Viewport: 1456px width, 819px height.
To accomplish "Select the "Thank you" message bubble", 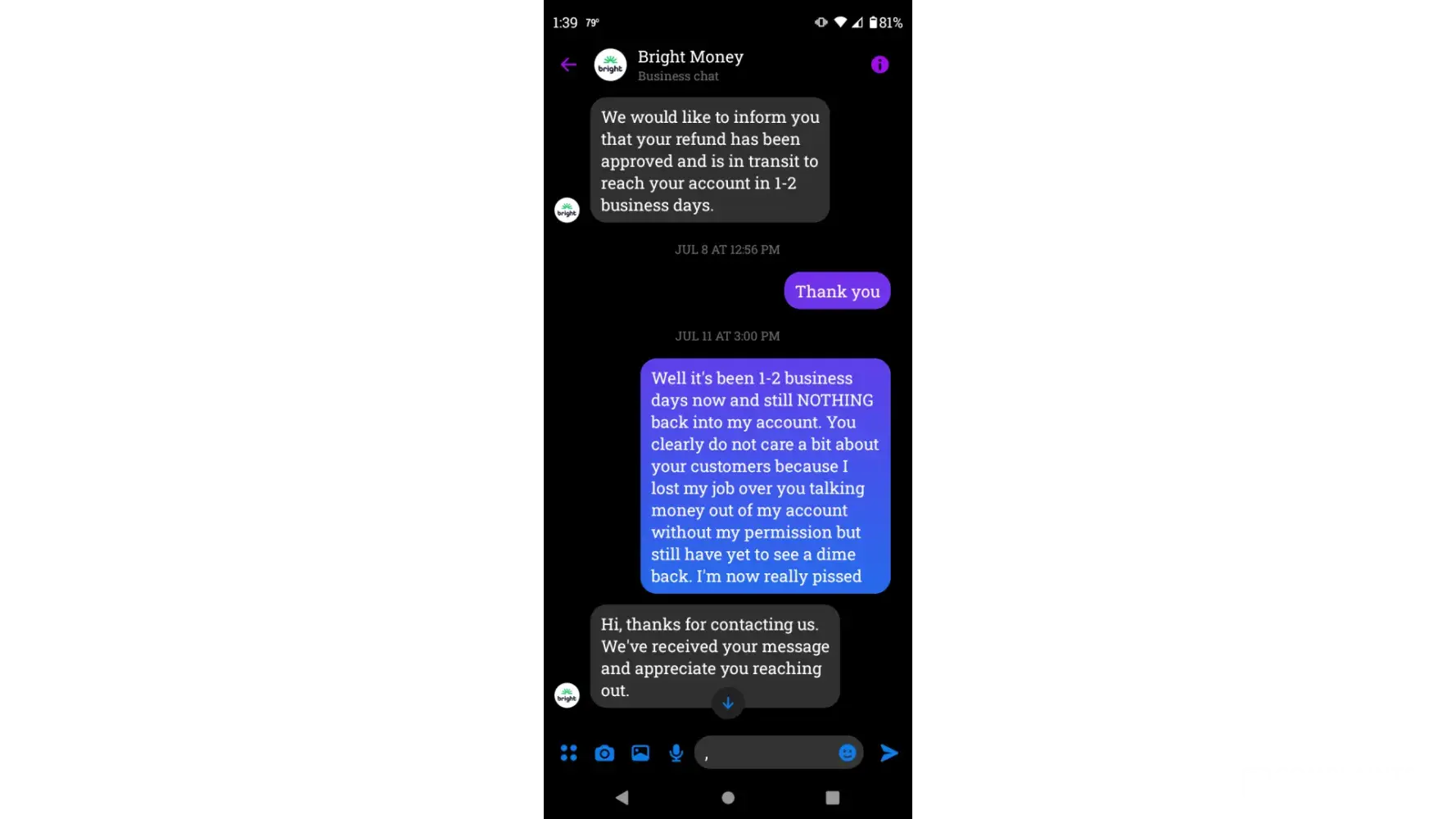I will click(837, 291).
